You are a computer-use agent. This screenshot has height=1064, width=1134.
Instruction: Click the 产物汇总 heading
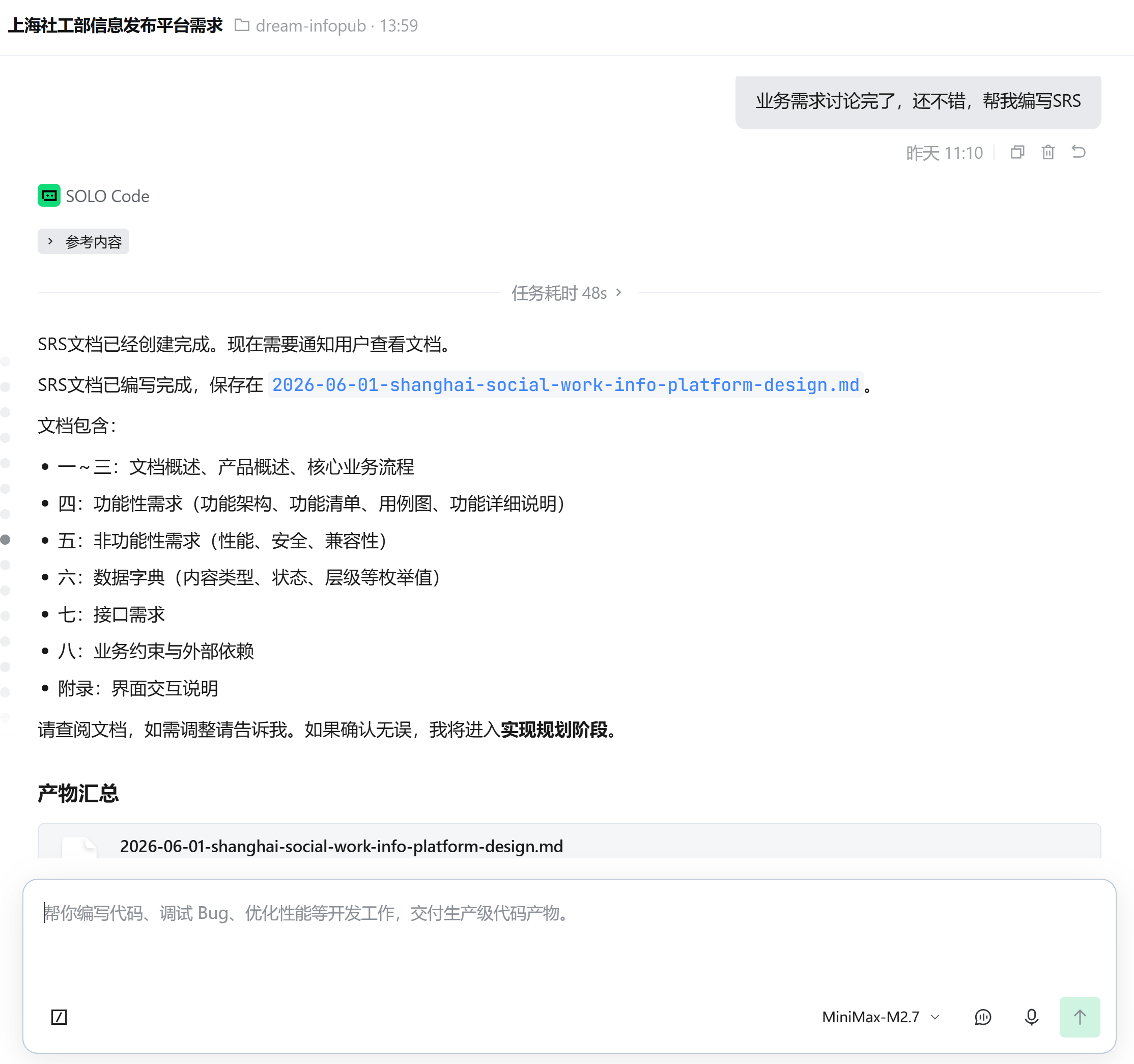click(78, 793)
